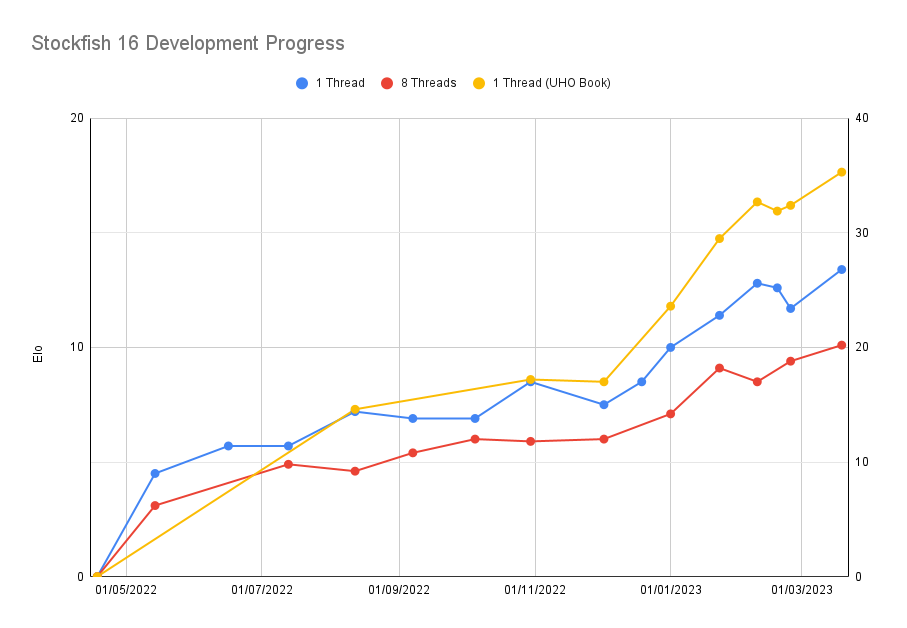Click the red legend marker for 8 Threads
The height and width of the screenshot is (628, 907).
[x=387, y=83]
